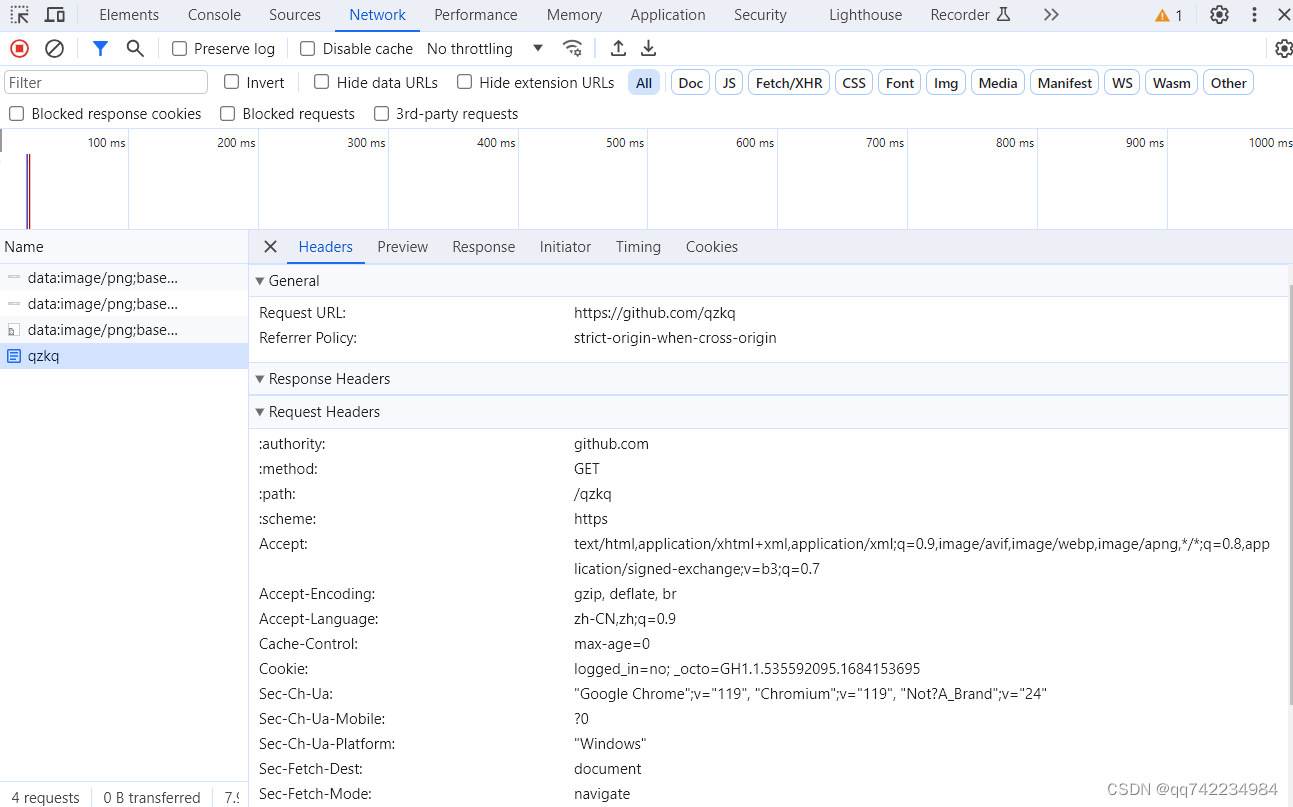Viewport: 1293px width, 807px height.
Task: Select the qzkq request in list
Action: pos(44,356)
